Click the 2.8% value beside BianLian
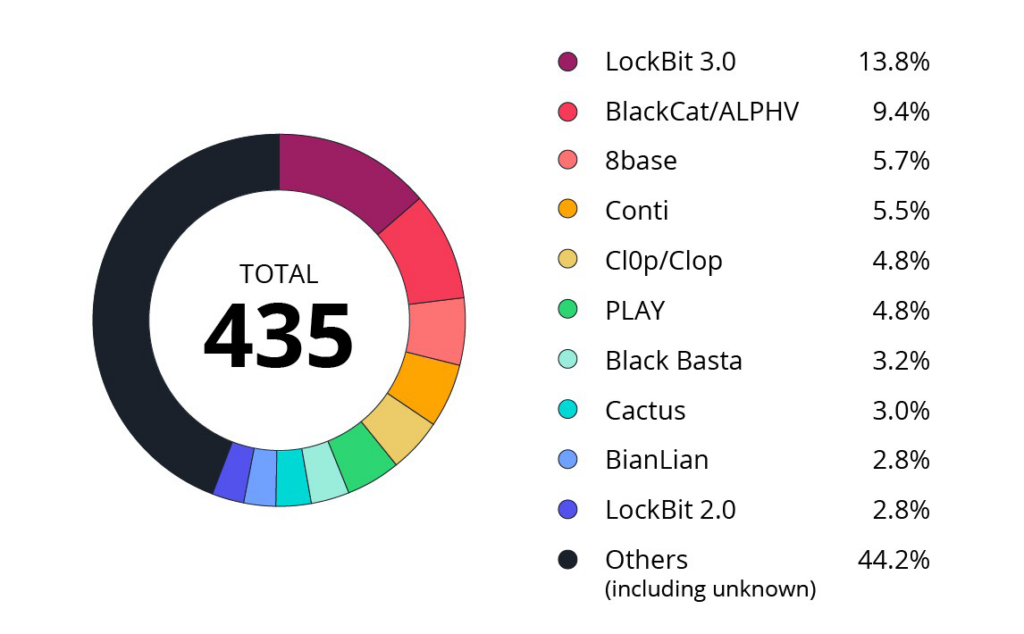The image size is (1024, 634). tap(901, 460)
